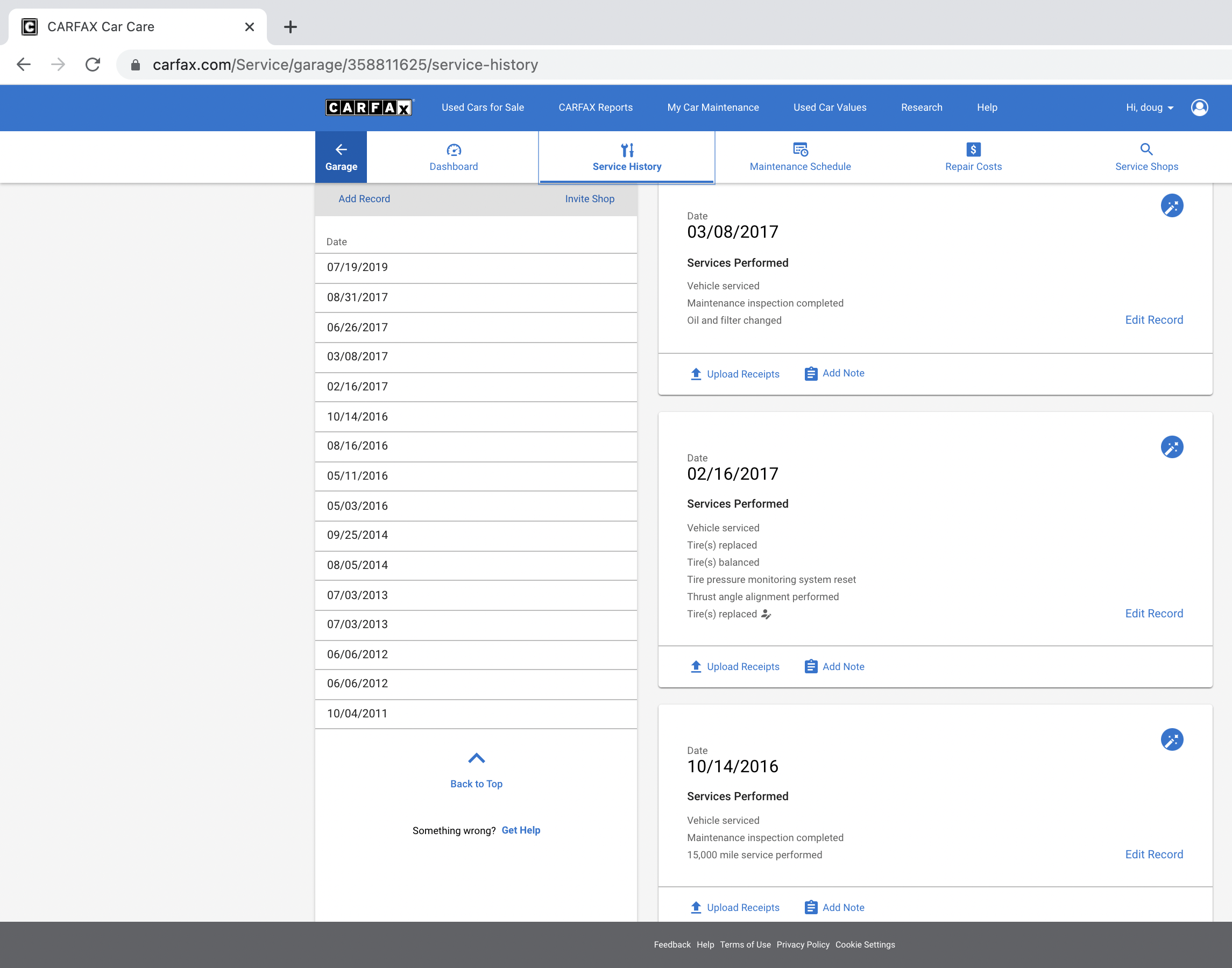Select the 05/03/2016 date row
Screen dimensions: 1232x968
(x=476, y=506)
